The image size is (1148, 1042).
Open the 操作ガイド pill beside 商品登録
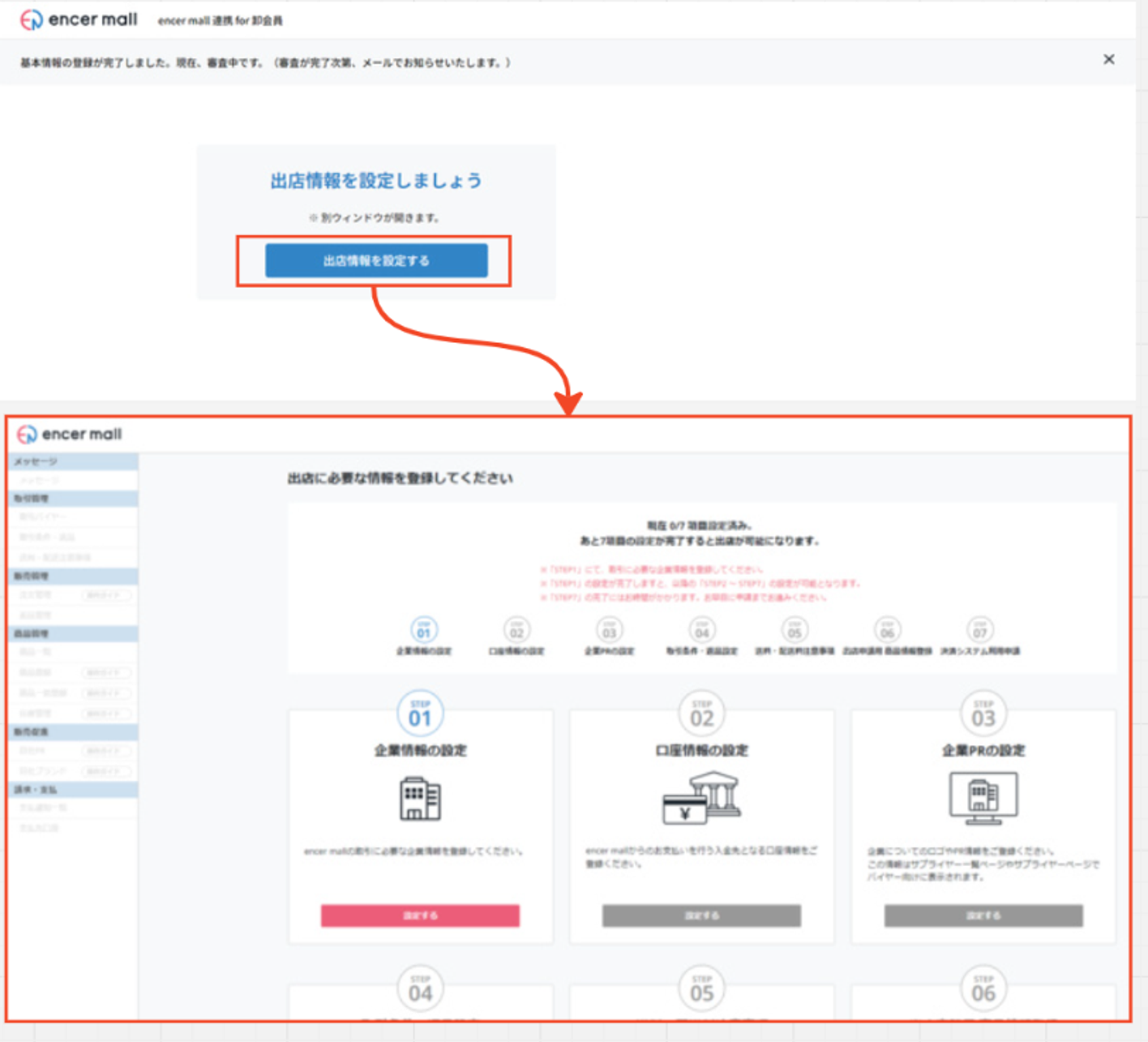(x=106, y=672)
